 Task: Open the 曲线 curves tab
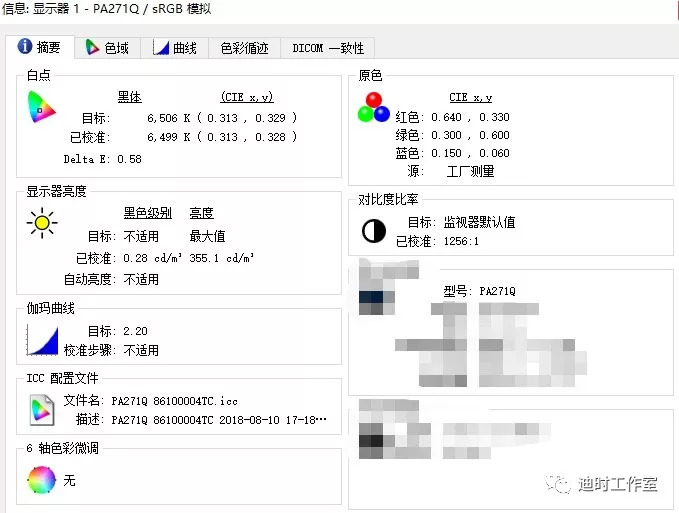175,48
